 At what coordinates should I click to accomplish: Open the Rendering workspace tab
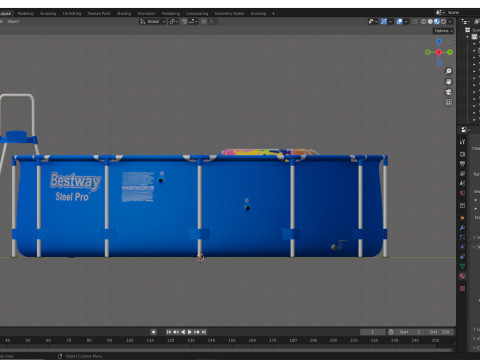tap(171, 13)
